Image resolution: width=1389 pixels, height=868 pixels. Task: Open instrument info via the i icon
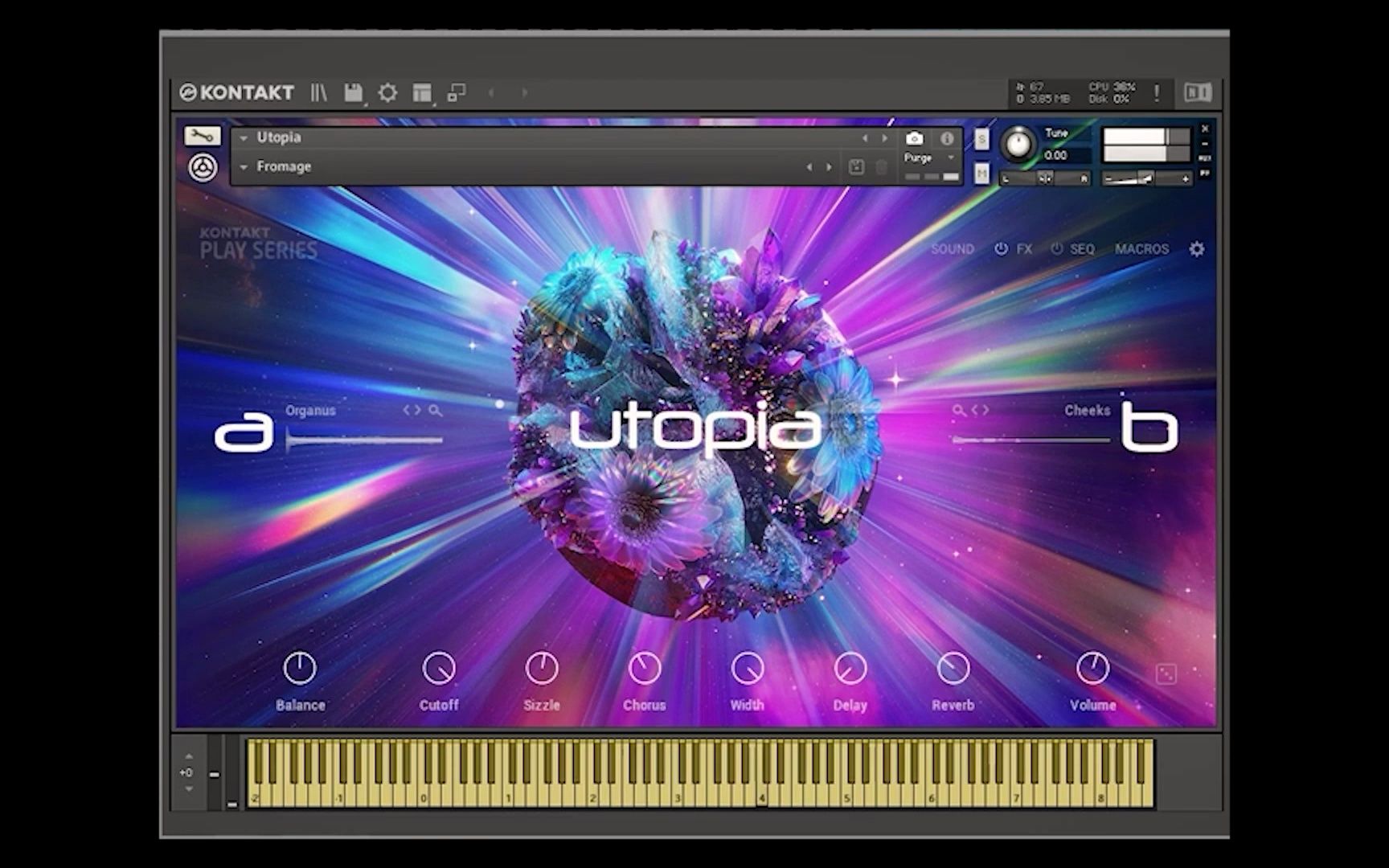click(947, 138)
